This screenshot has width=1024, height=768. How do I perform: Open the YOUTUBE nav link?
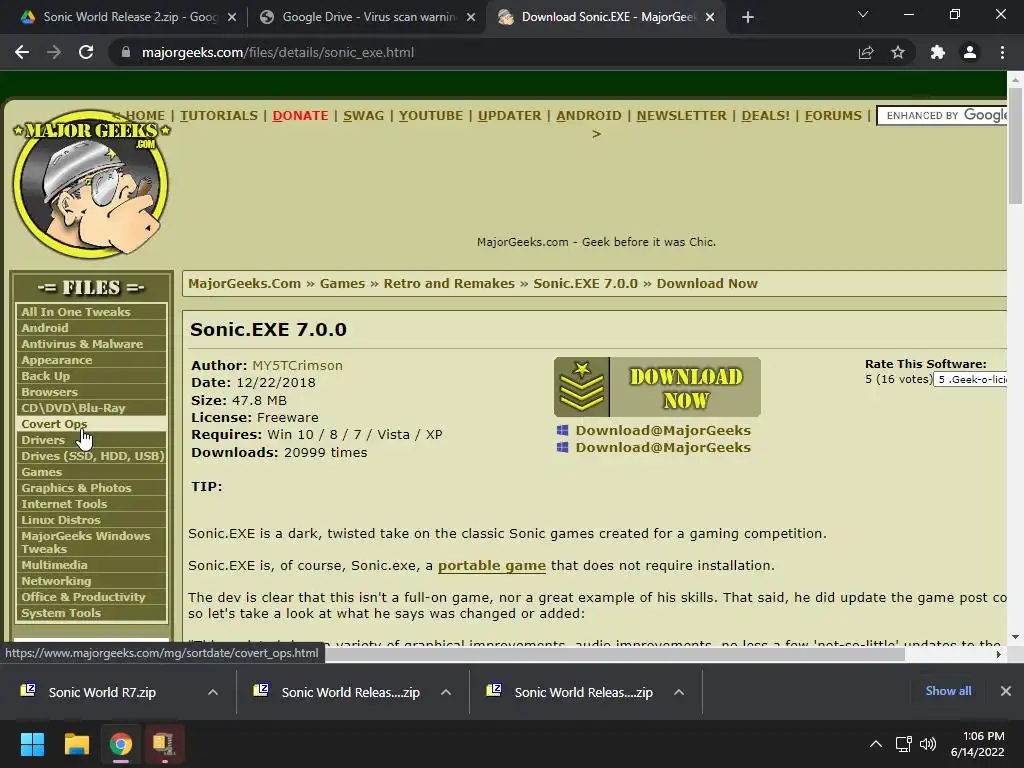point(431,116)
